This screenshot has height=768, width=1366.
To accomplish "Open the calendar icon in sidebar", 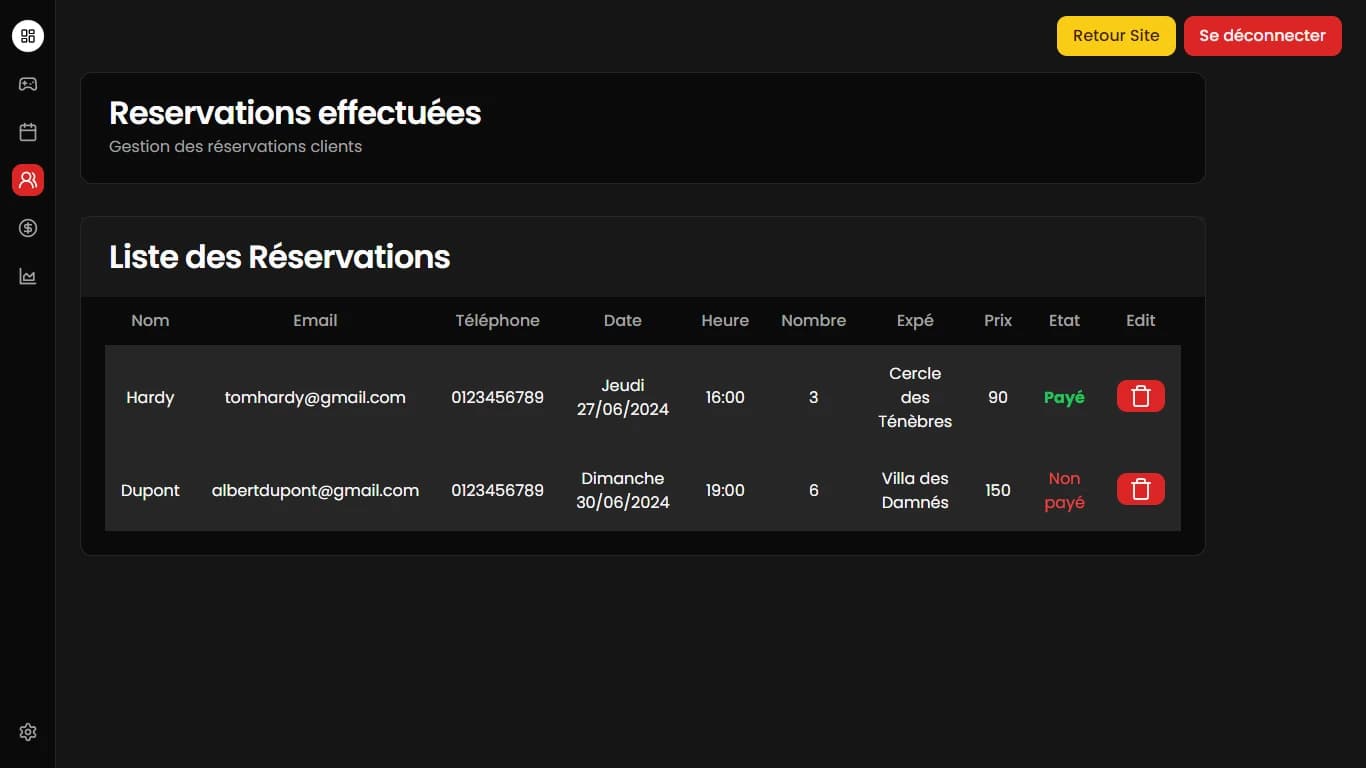I will point(28,132).
